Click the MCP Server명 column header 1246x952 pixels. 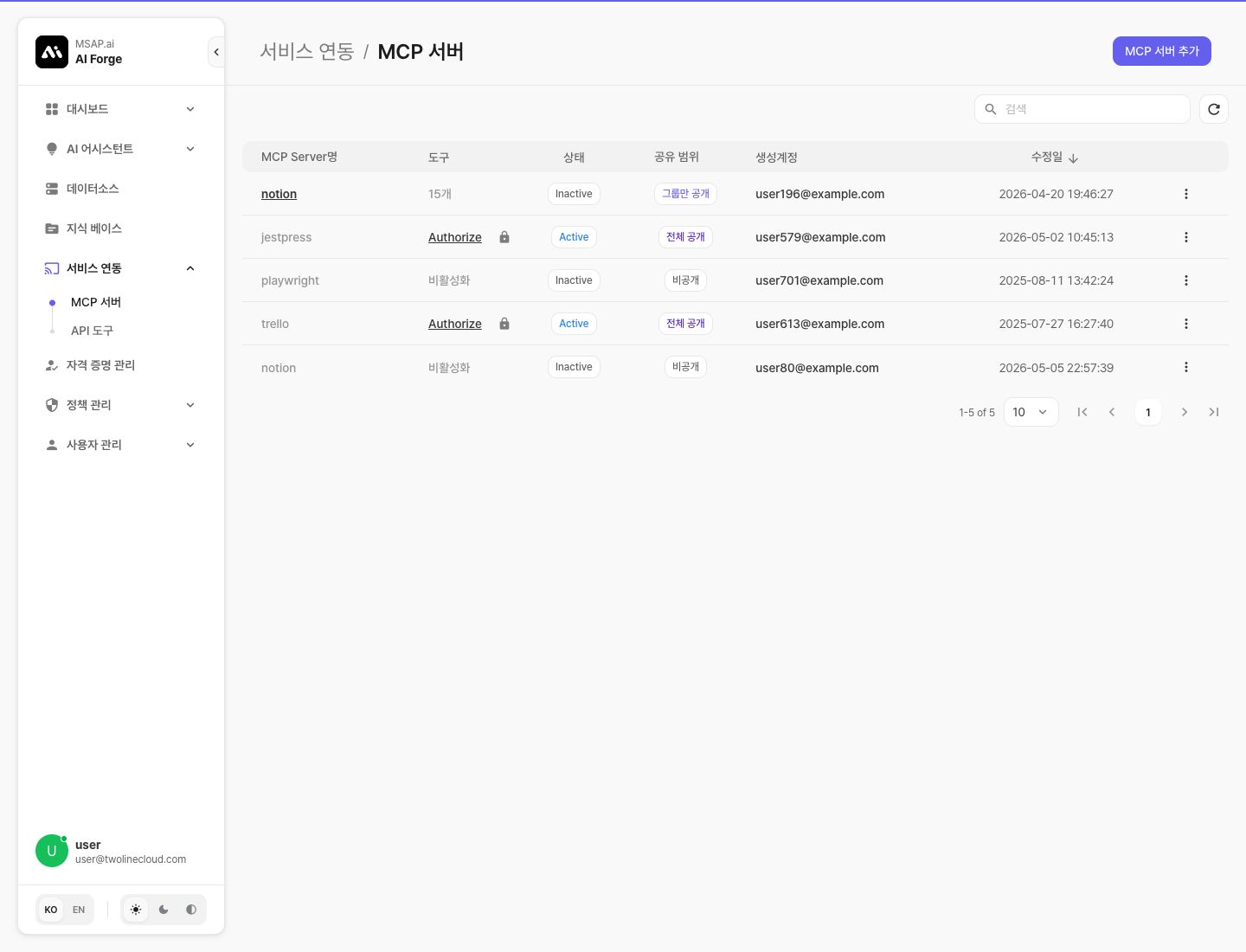tap(299, 157)
